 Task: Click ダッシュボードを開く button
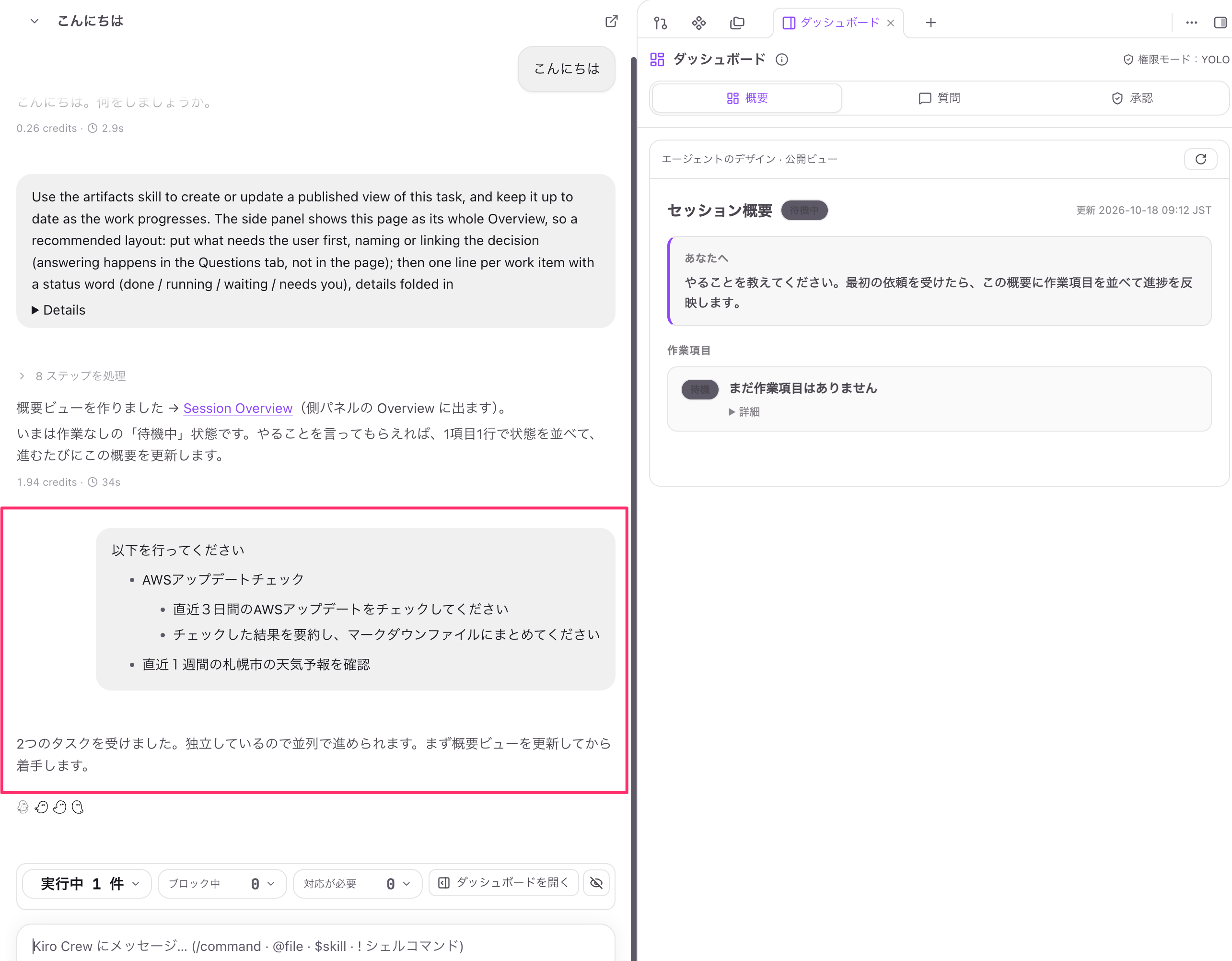(503, 882)
